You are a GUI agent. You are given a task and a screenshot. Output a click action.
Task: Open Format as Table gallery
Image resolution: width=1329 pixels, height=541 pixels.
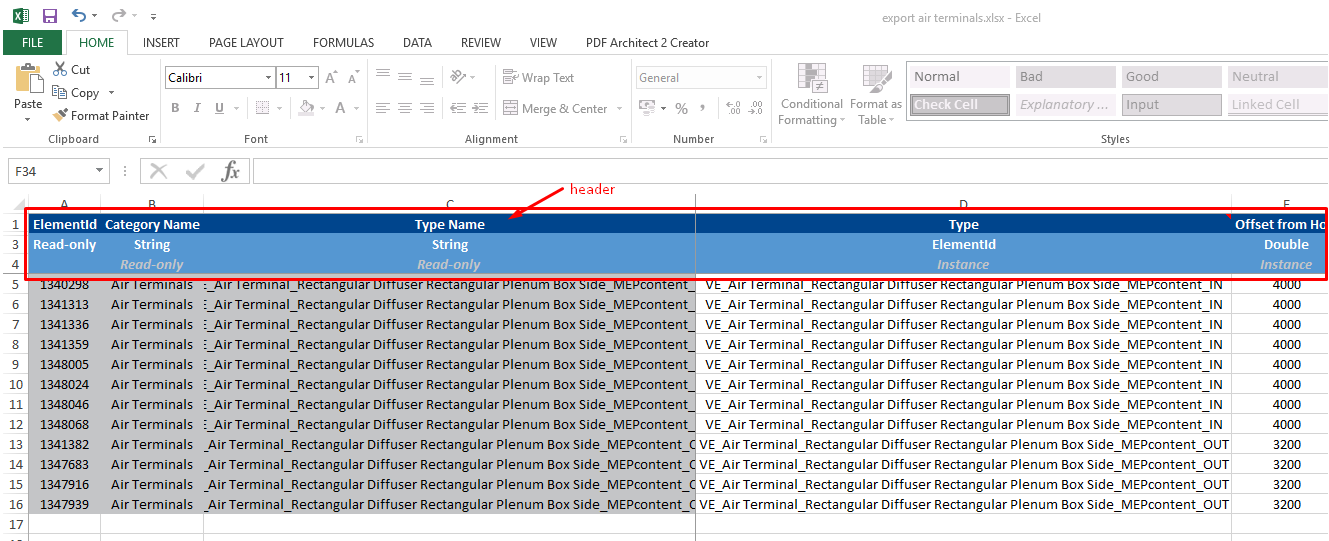point(876,95)
